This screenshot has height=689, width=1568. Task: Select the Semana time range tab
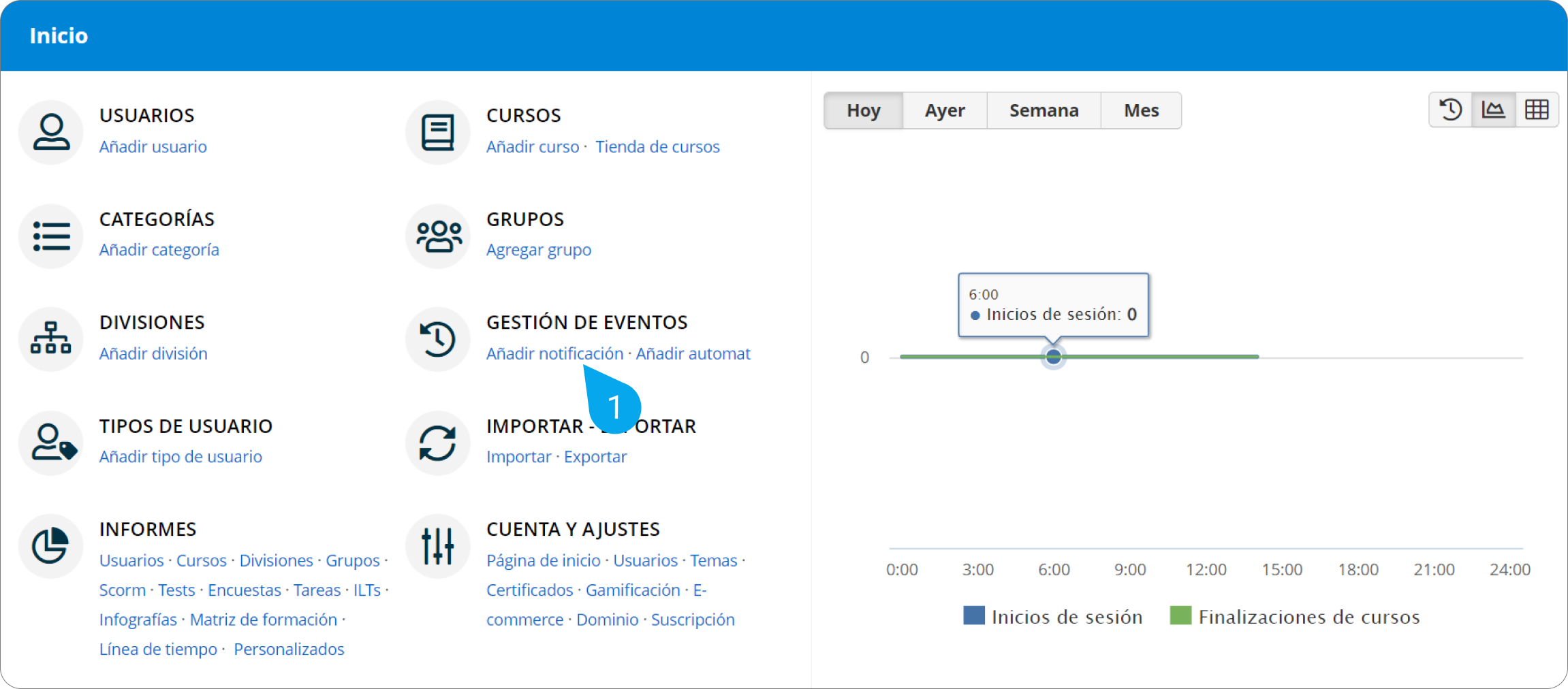click(x=1043, y=110)
